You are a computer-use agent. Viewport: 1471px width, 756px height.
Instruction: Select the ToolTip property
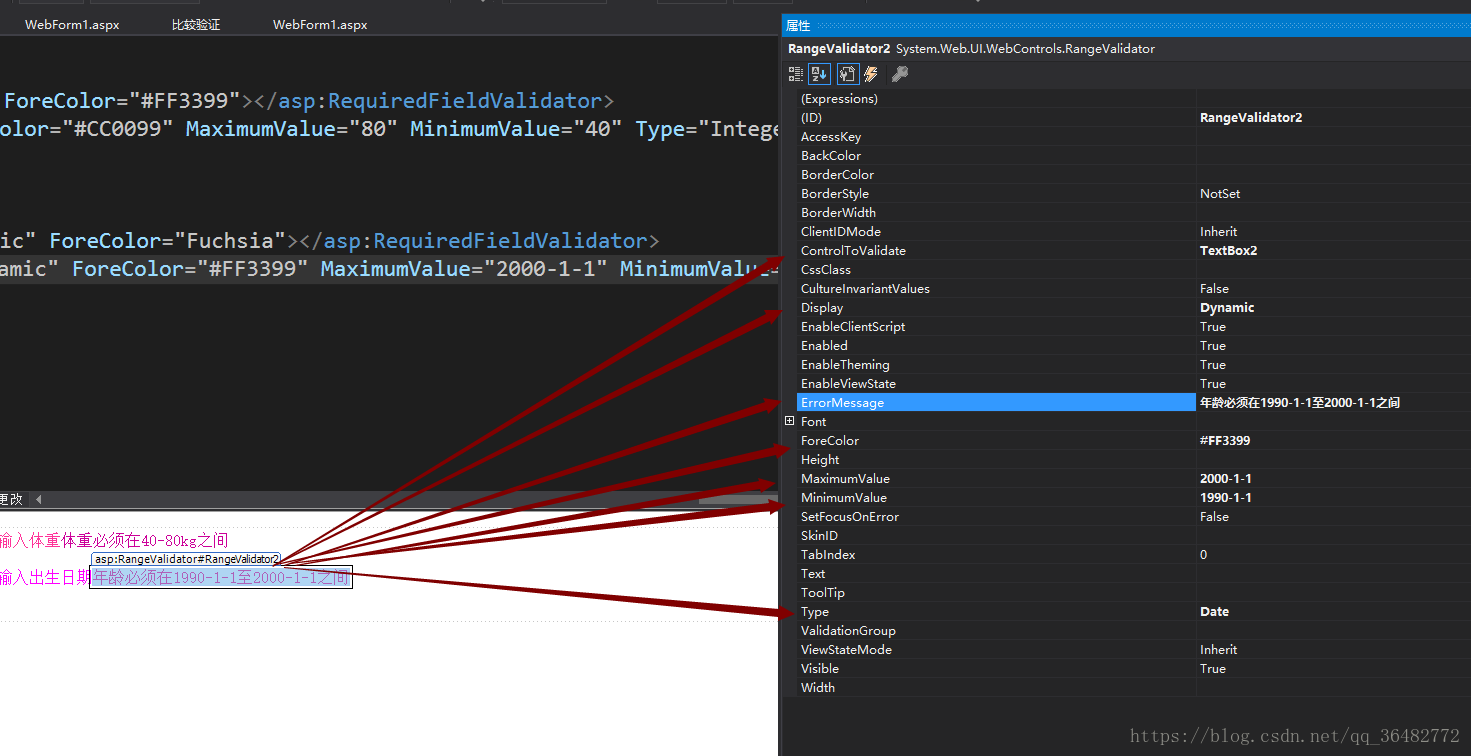pyautogui.click(x=823, y=593)
